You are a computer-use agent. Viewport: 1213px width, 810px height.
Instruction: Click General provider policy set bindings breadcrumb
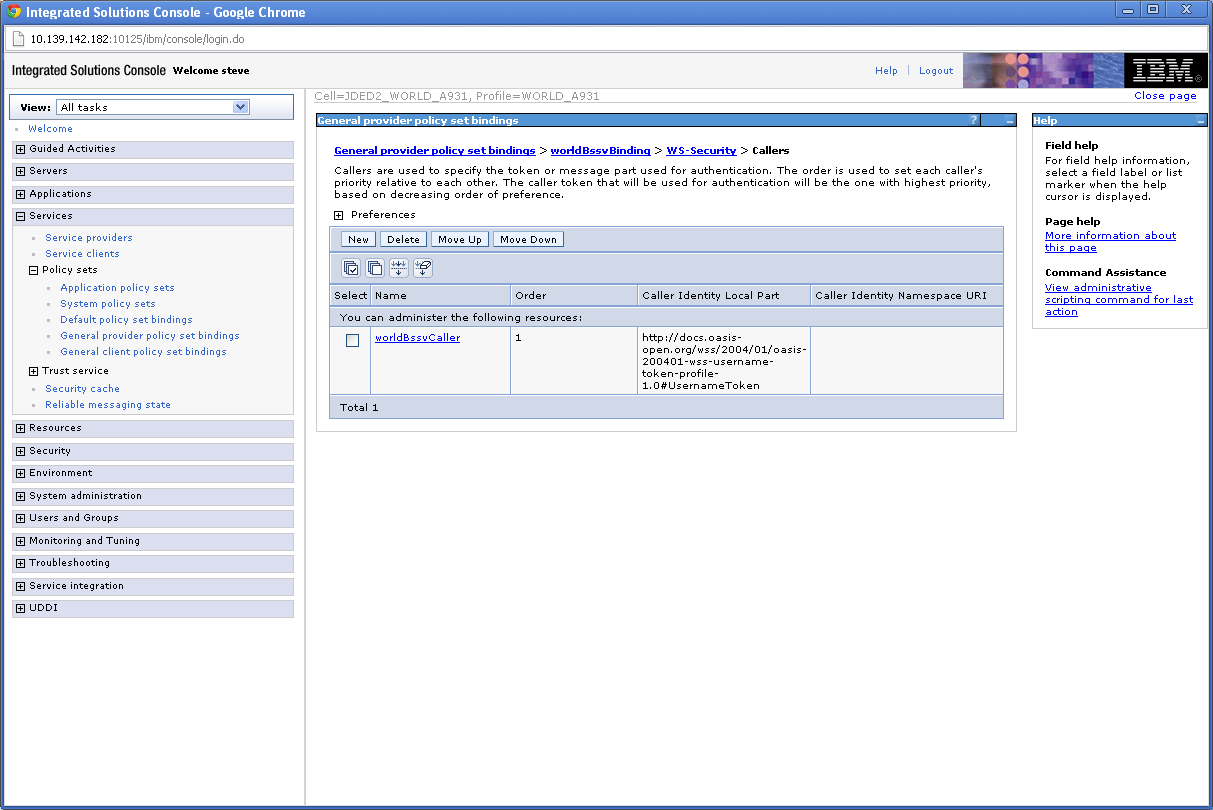[x=434, y=150]
